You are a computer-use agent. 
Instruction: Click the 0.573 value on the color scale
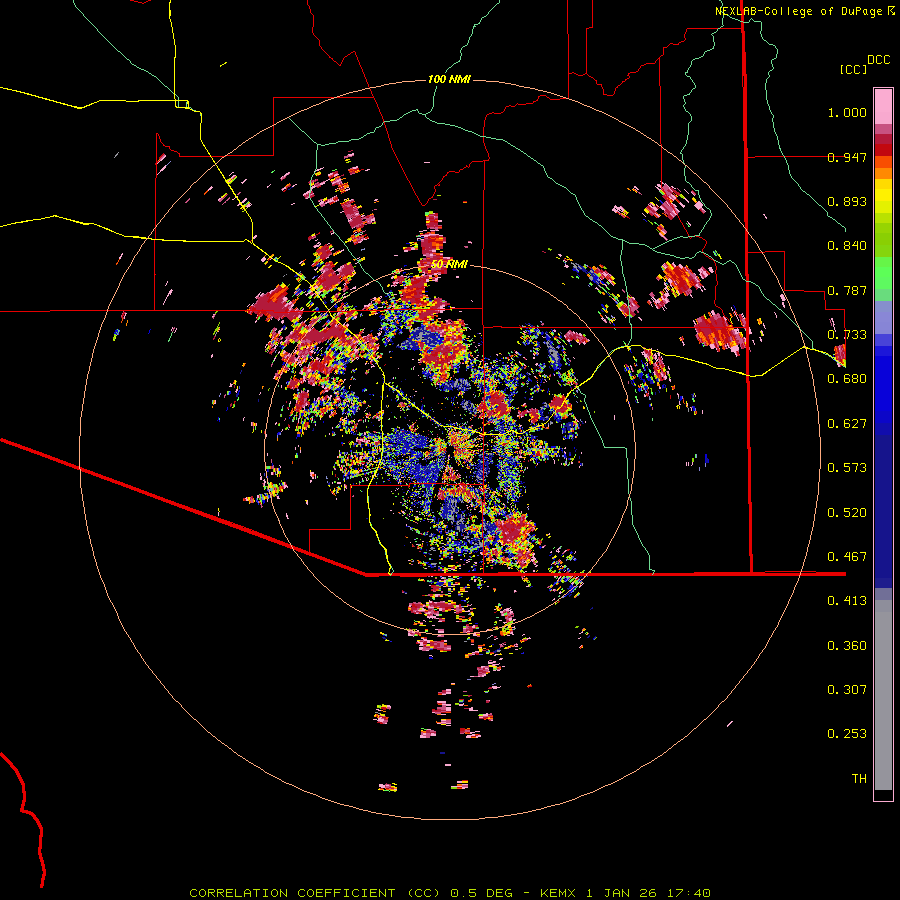(x=847, y=468)
